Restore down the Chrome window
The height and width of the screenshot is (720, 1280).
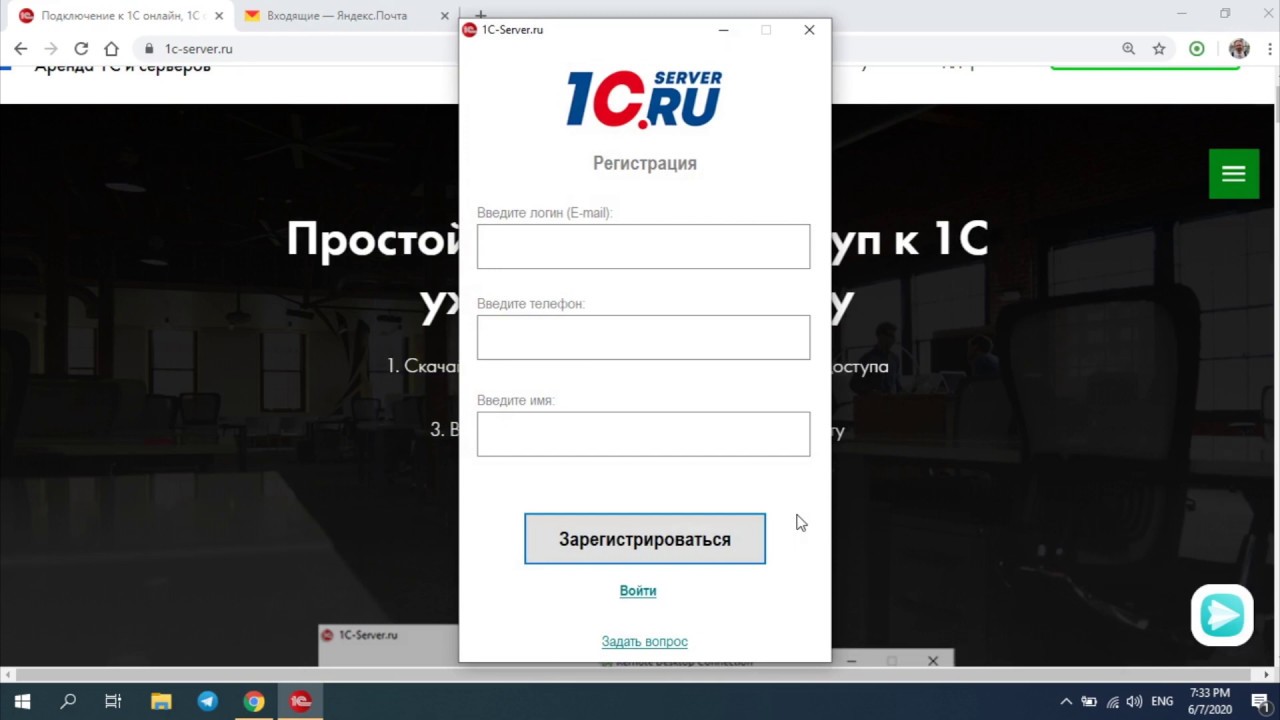[x=1225, y=14]
